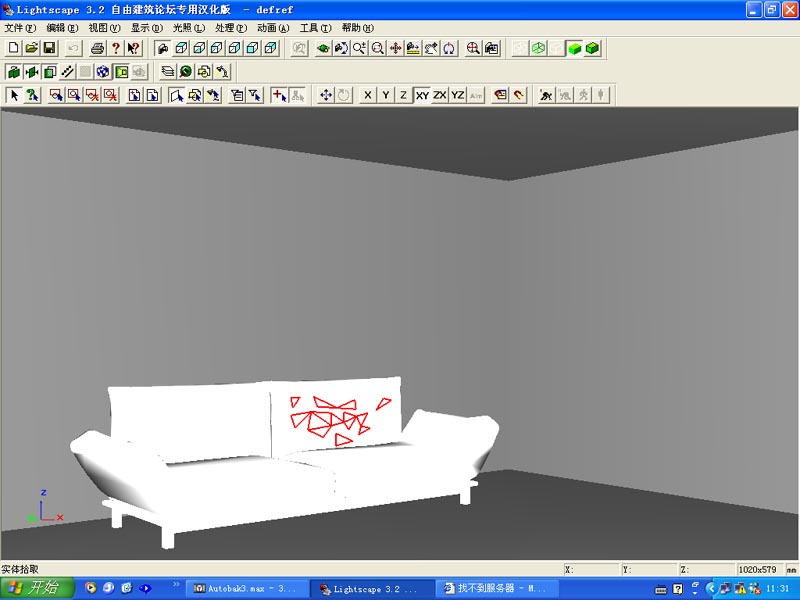Open the 光照(L) menu
Viewport: 800px width, 600px height.
point(189,28)
